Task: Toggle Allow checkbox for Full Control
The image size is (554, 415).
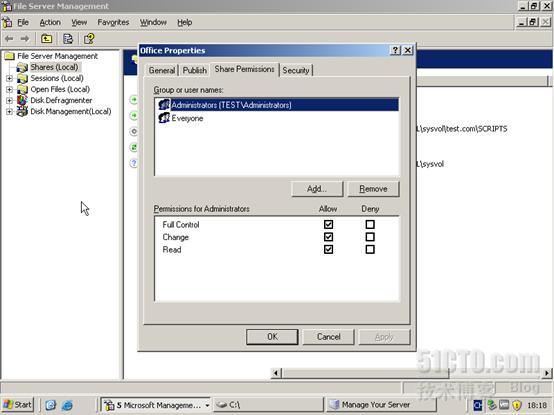Action: 328,224
